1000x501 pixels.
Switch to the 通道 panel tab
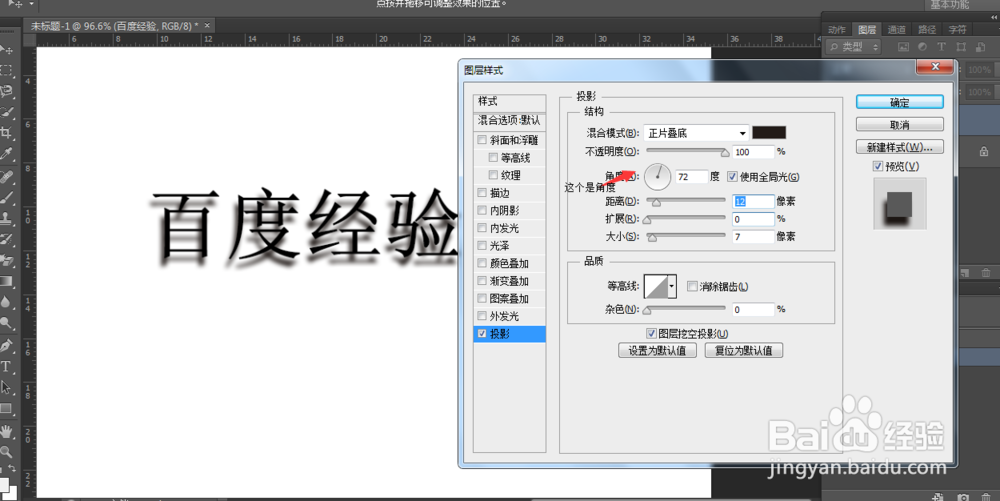(x=897, y=30)
